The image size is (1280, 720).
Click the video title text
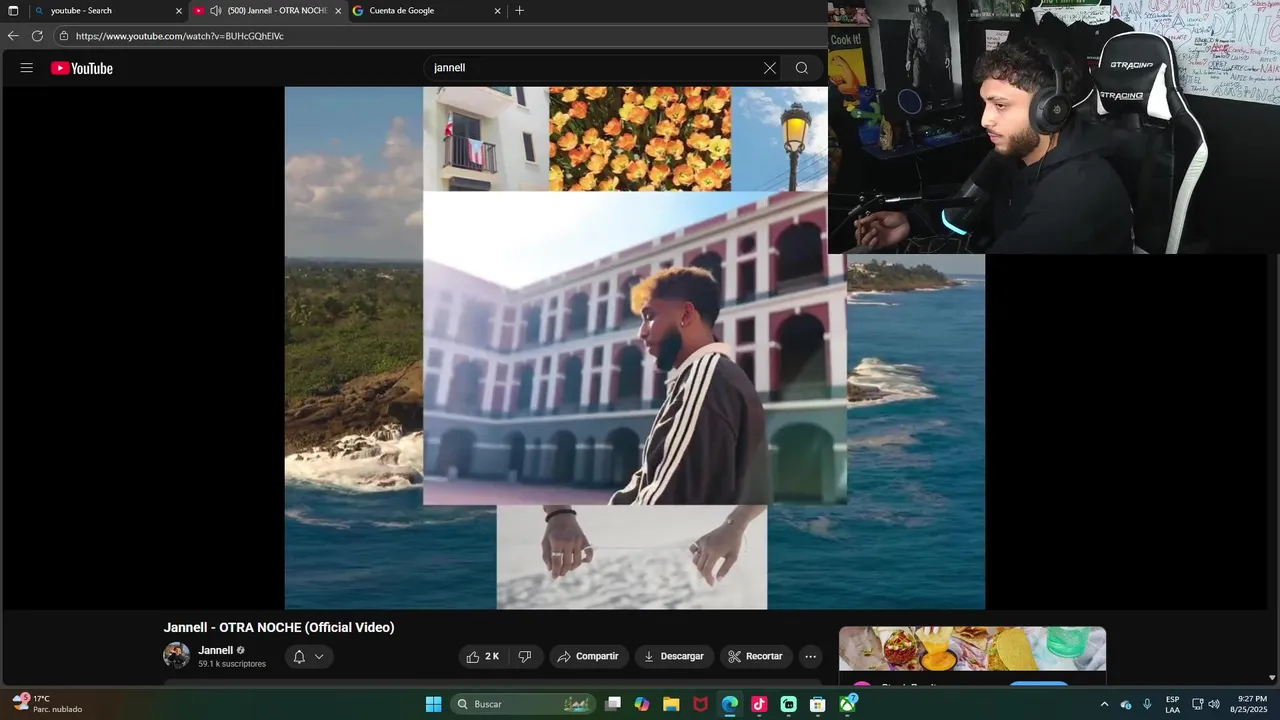point(279,627)
